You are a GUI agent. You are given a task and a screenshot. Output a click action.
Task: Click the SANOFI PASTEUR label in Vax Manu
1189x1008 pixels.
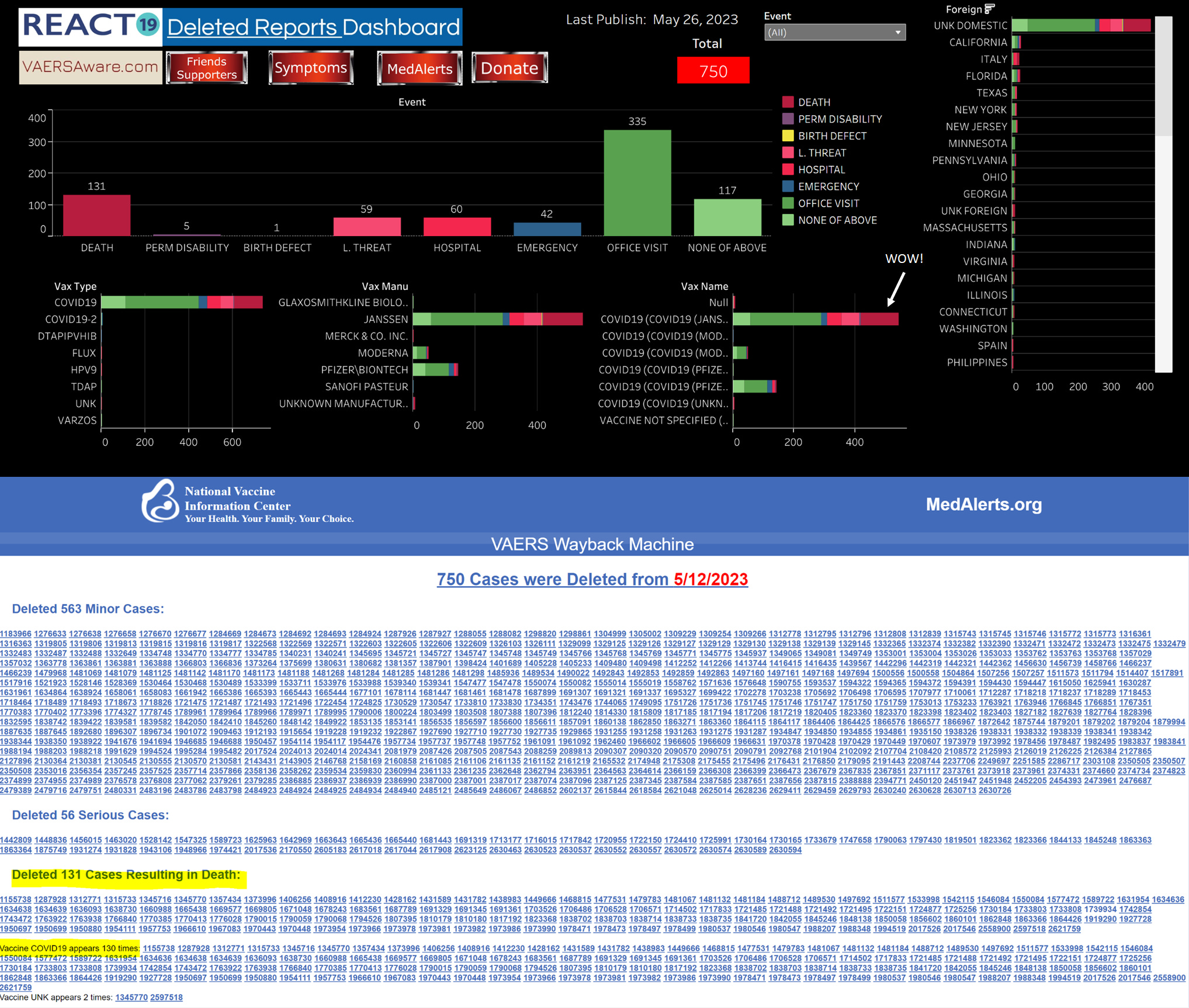tap(366, 387)
